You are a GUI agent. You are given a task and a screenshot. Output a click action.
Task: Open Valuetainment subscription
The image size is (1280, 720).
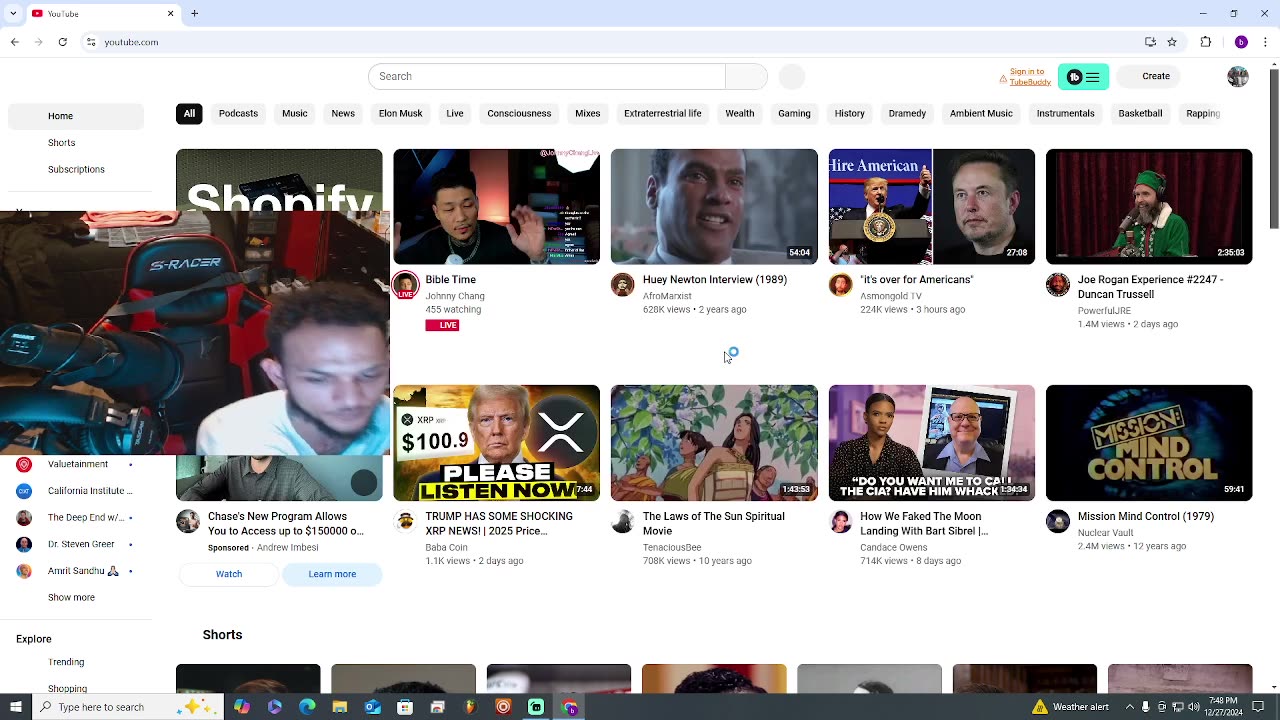(x=78, y=464)
